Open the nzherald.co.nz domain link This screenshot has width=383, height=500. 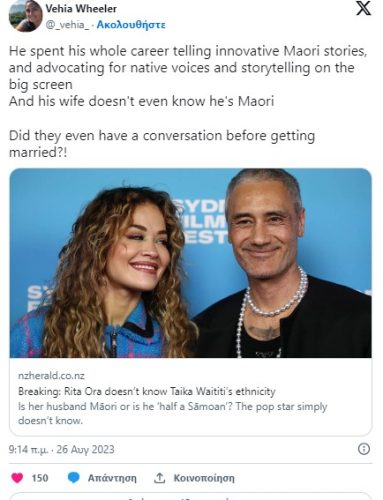point(51,376)
